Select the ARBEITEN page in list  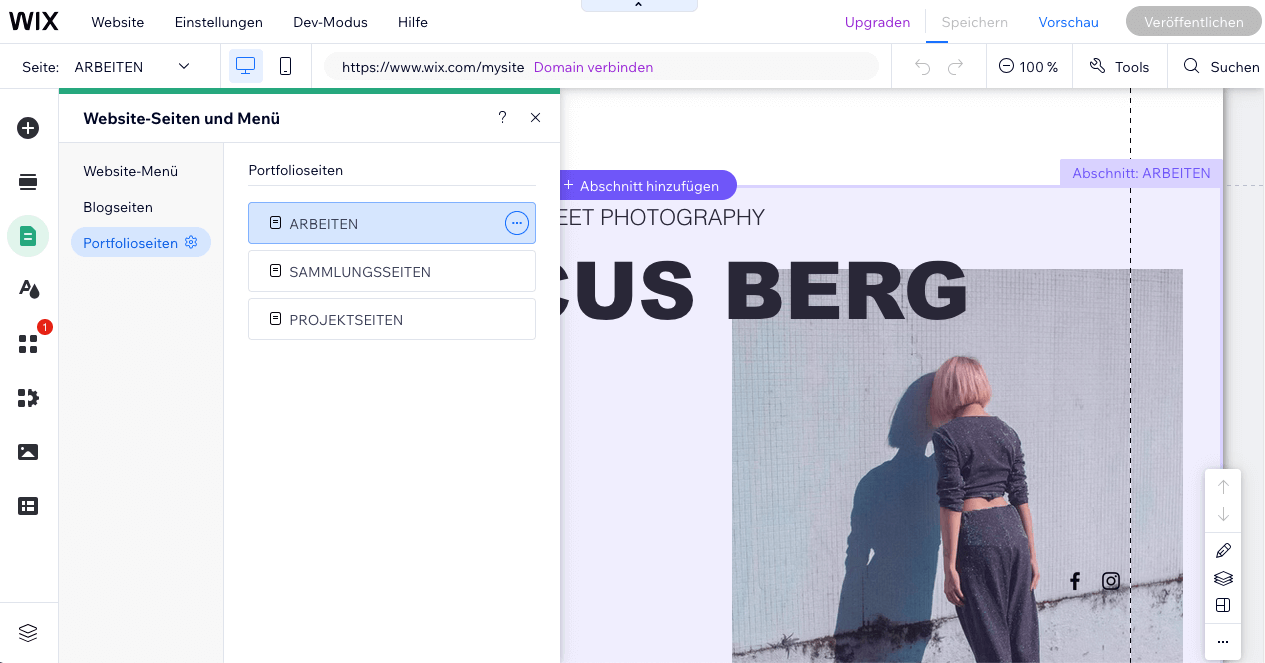pyautogui.click(x=391, y=223)
